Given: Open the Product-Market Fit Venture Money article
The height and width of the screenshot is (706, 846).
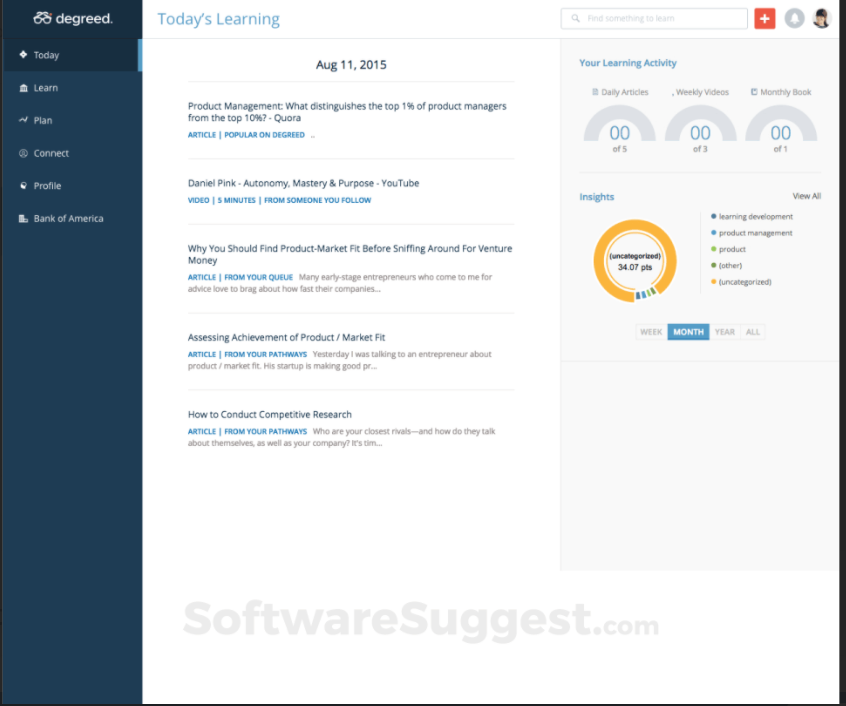Looking at the screenshot, I should point(350,254).
